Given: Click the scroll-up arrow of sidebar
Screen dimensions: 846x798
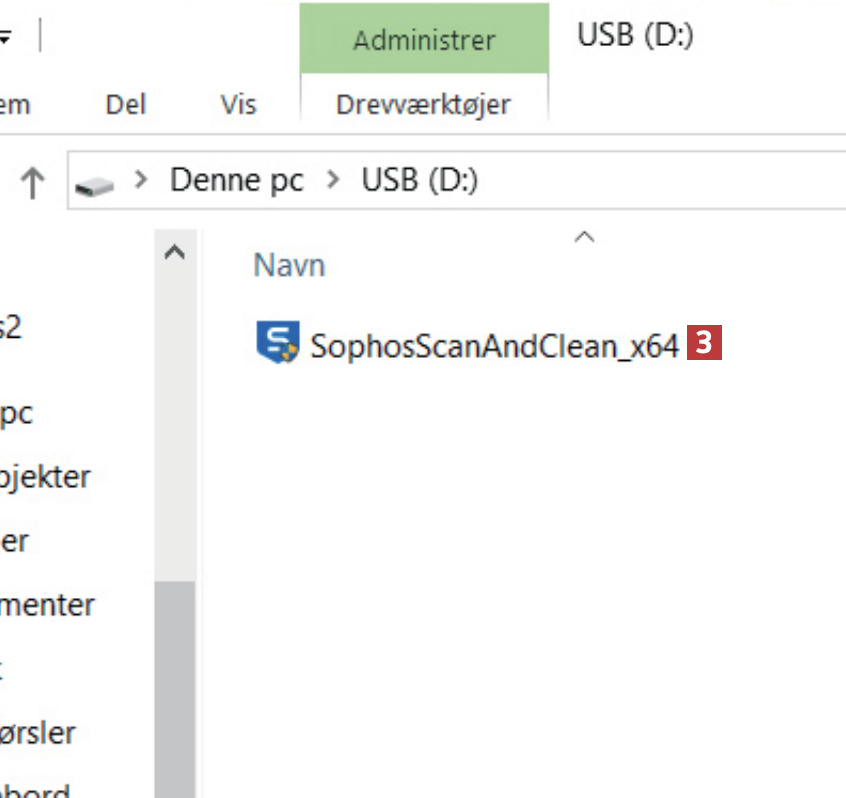Looking at the screenshot, I should point(175,252).
